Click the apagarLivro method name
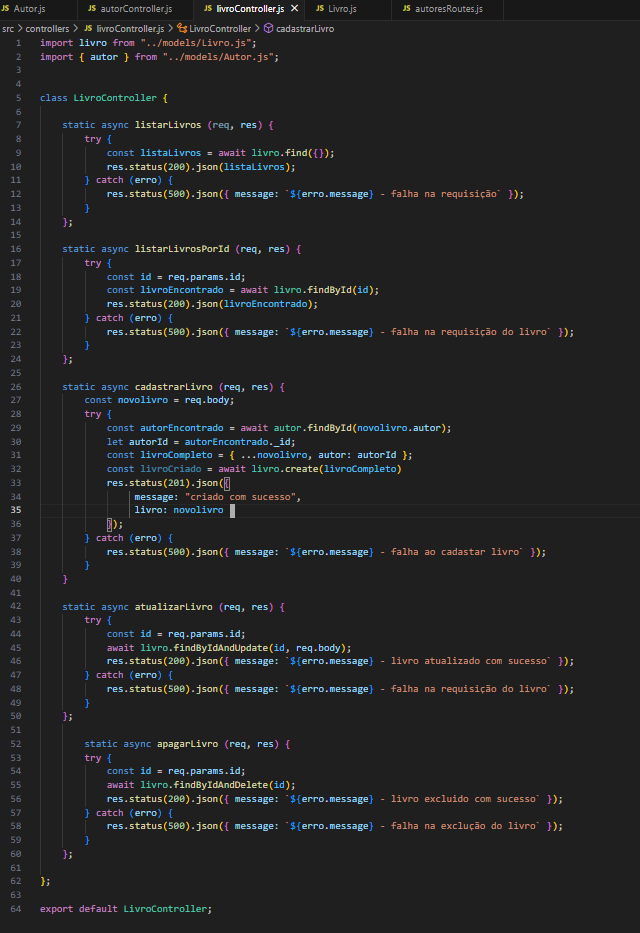 click(187, 744)
